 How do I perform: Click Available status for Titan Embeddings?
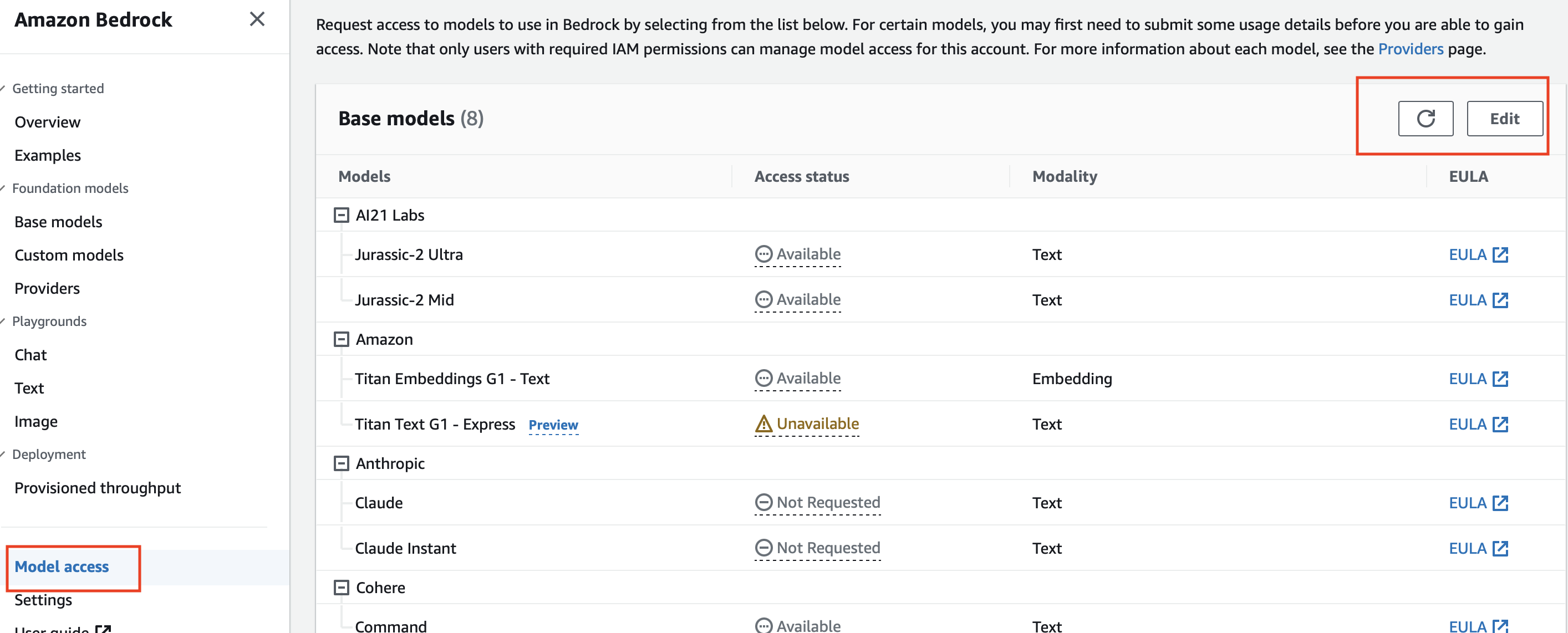[797, 378]
